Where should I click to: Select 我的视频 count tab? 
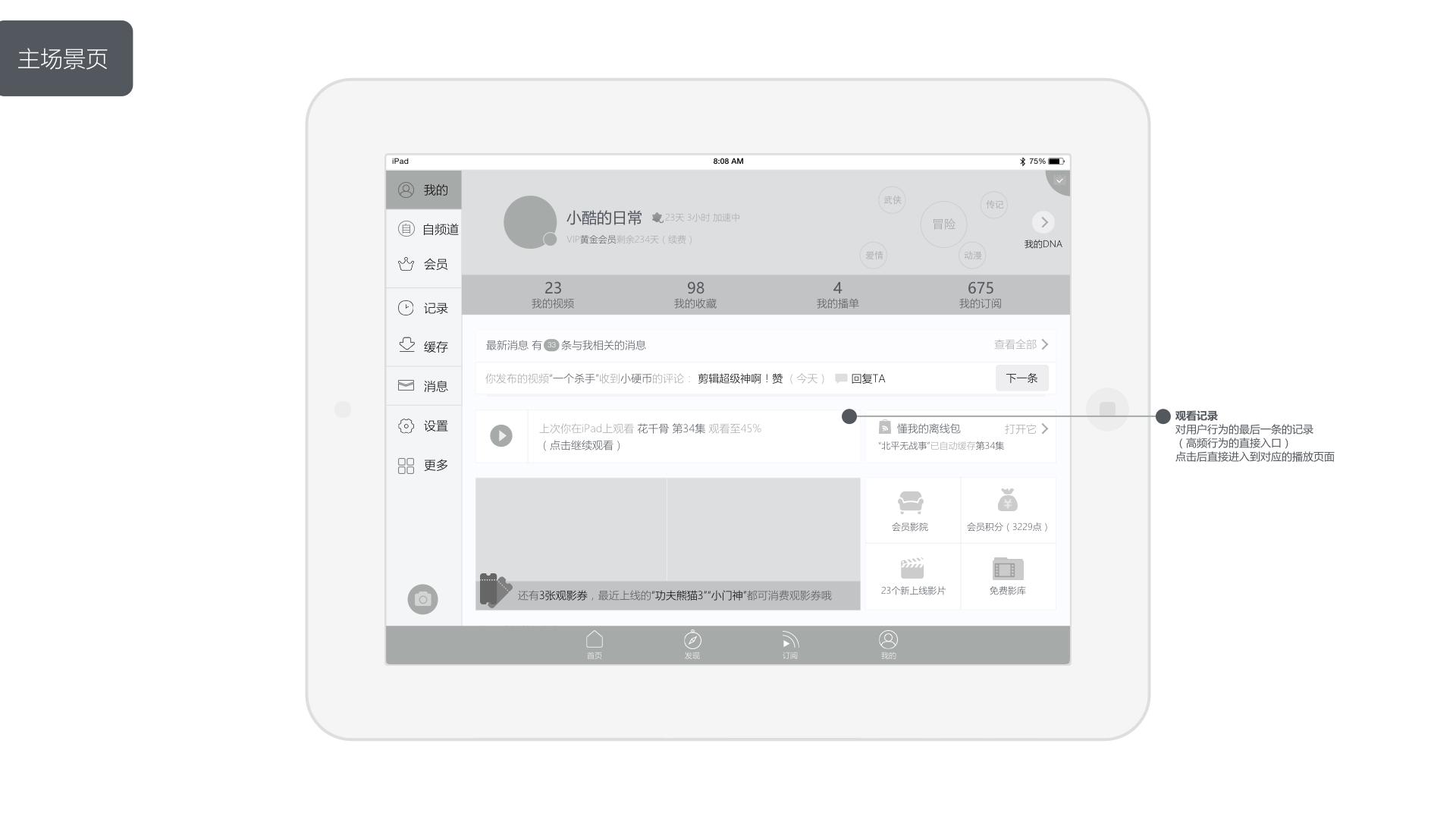(553, 294)
